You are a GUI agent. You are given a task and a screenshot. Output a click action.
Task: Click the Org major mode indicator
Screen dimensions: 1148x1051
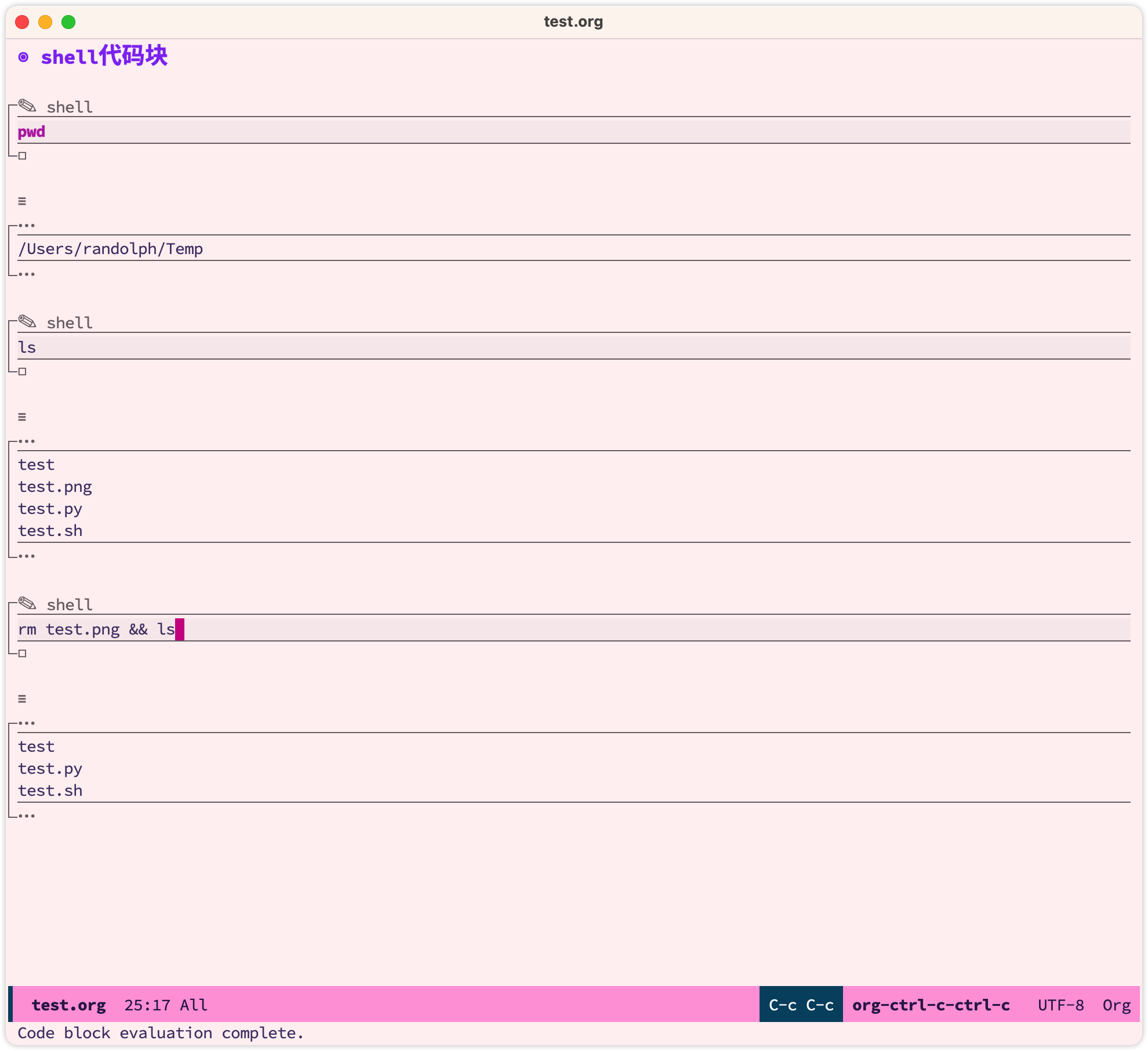[1117, 1005]
